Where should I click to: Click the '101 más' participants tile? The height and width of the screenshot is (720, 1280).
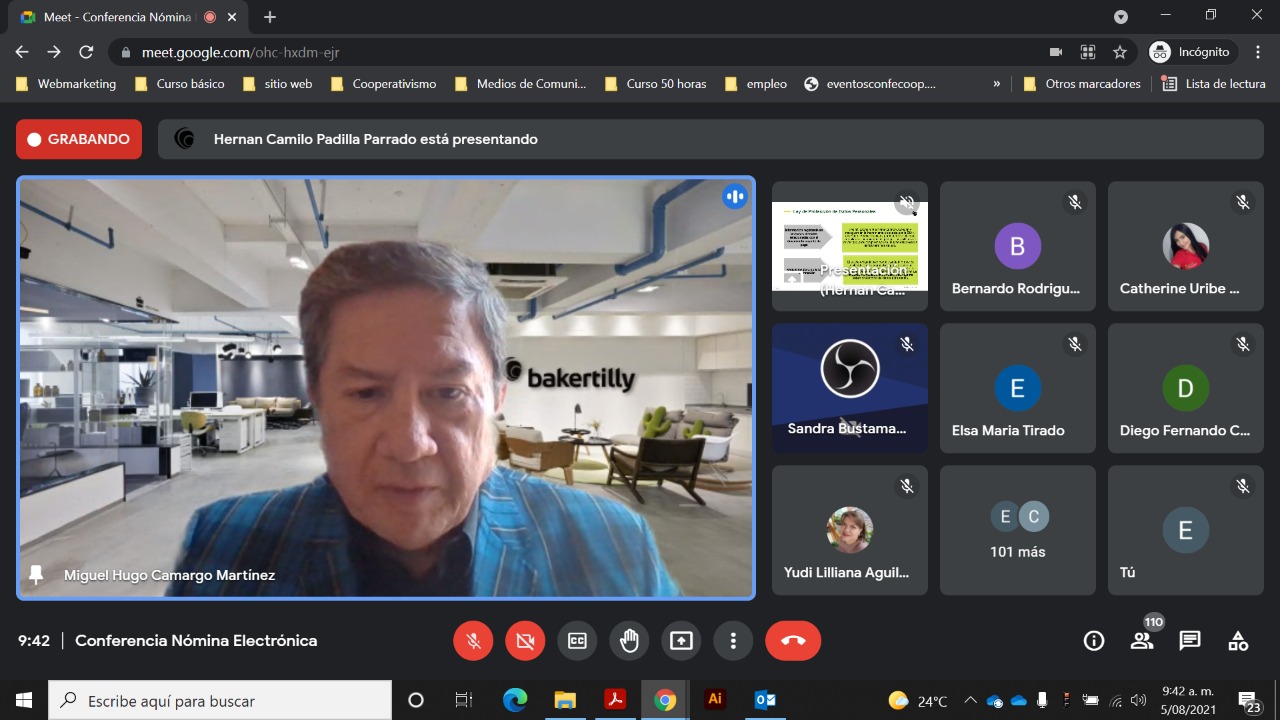1017,530
